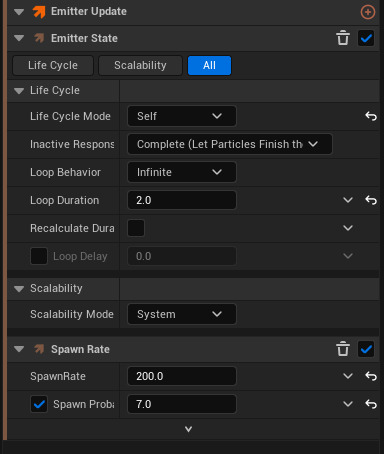Enable Recalculate Duration Each Loop checkbox
384x454 pixels.
[x=136, y=228]
